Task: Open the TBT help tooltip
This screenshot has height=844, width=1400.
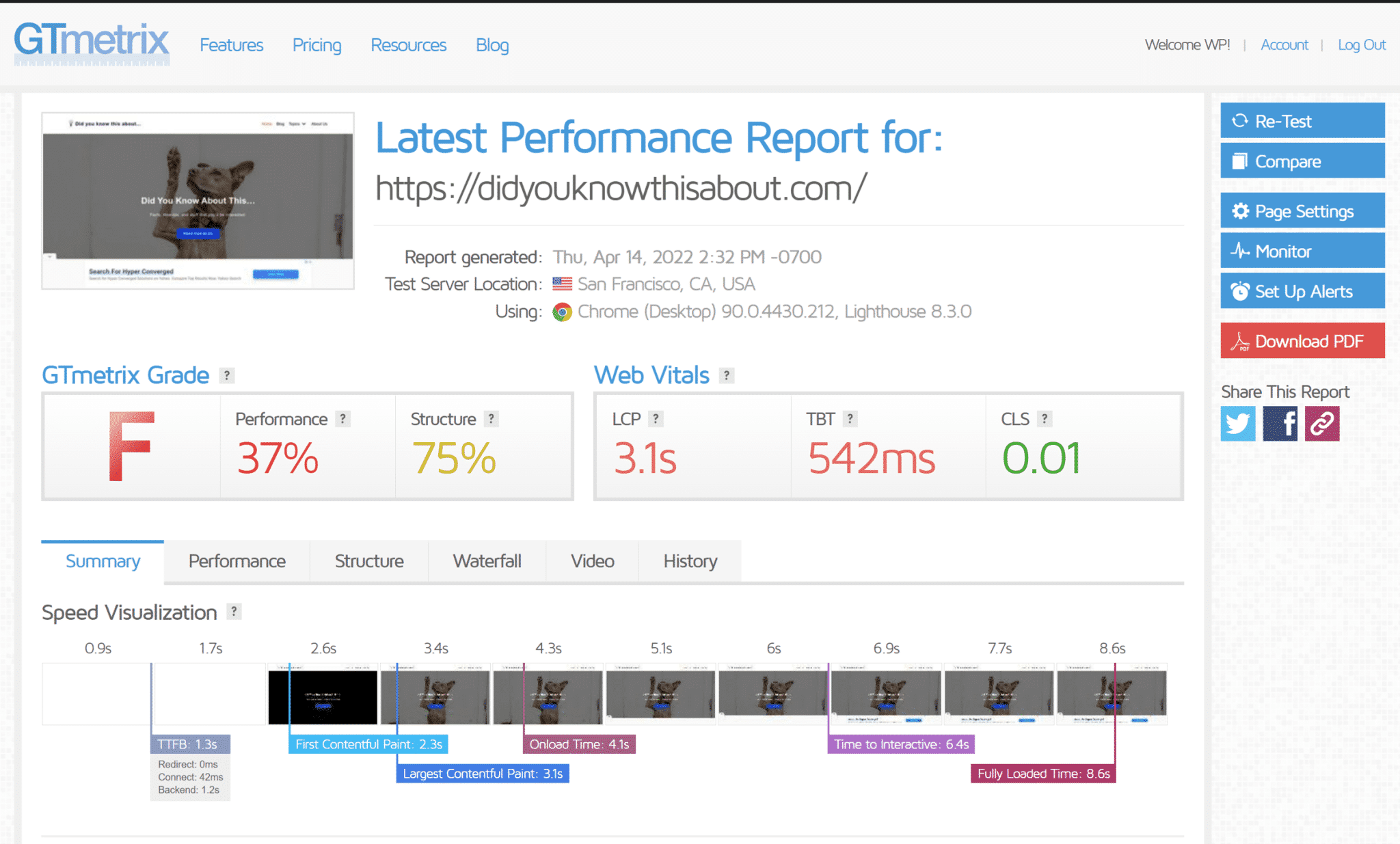Action: click(x=849, y=418)
